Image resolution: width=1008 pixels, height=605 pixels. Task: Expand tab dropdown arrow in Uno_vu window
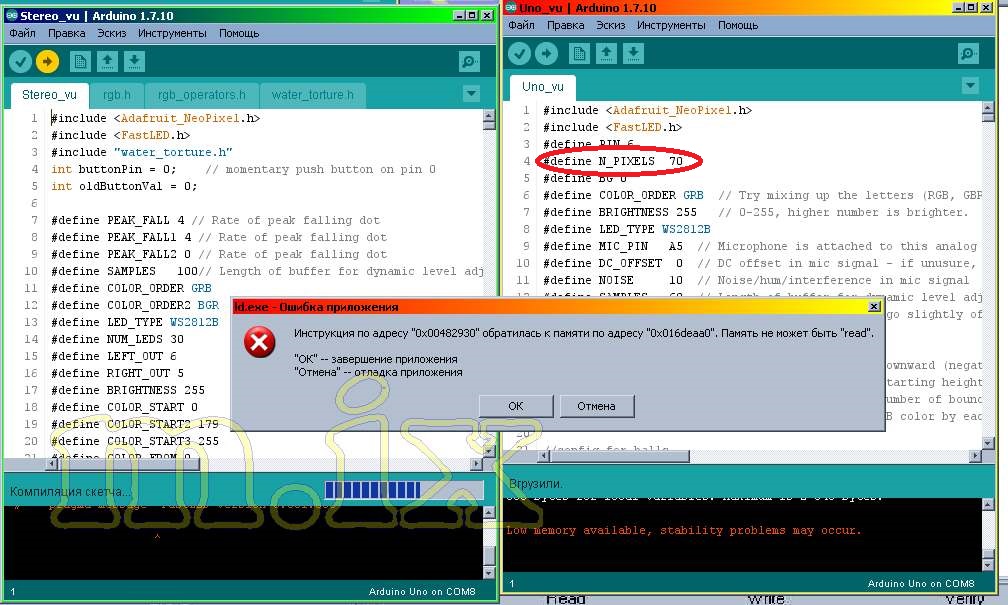(968, 86)
